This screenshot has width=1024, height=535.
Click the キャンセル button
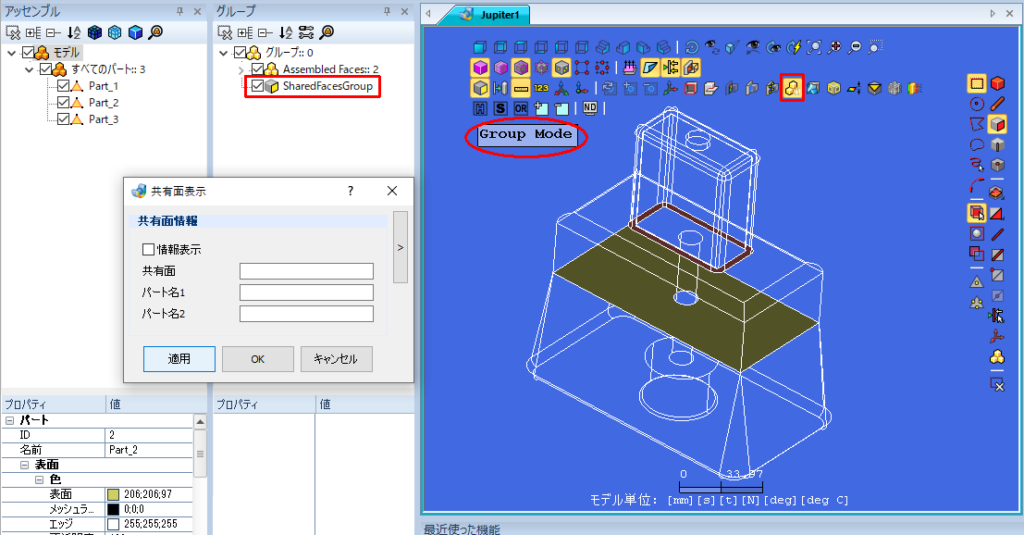[x=336, y=359]
